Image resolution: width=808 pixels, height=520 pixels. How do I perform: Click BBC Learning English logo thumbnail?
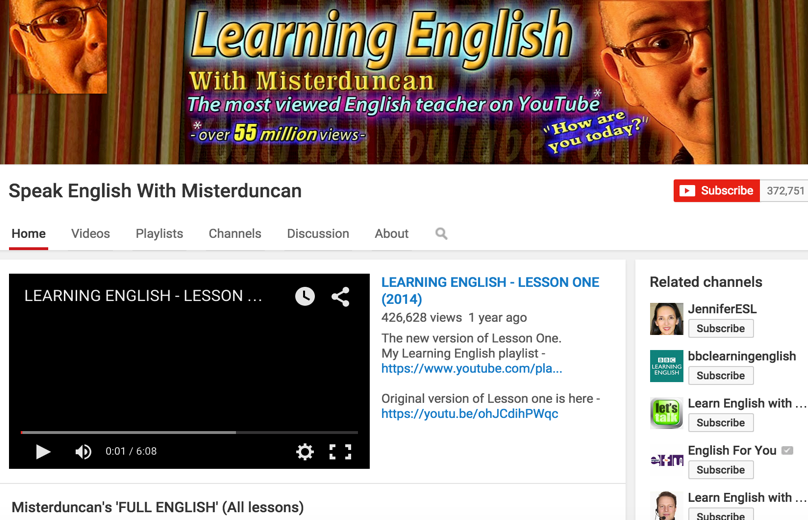666,366
